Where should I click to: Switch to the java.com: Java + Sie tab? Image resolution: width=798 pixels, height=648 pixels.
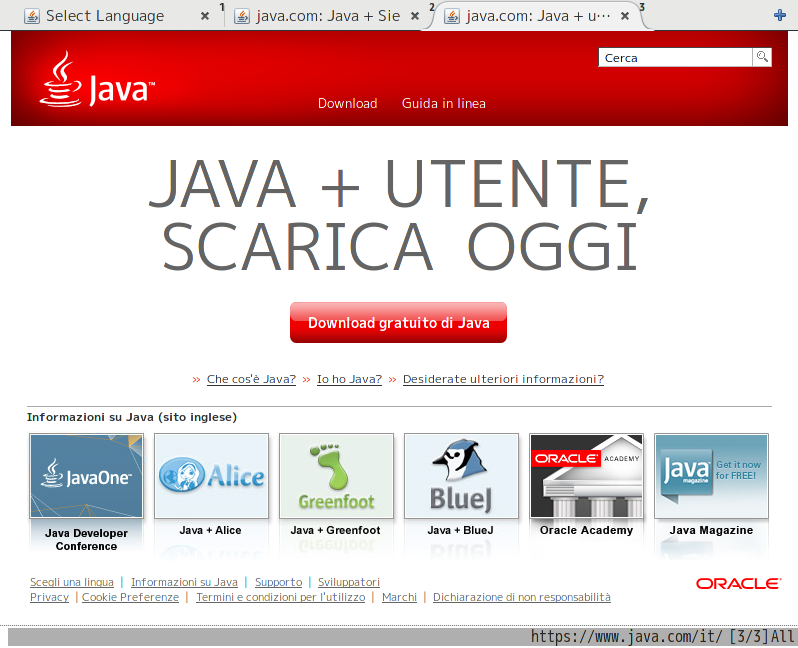tap(327, 16)
